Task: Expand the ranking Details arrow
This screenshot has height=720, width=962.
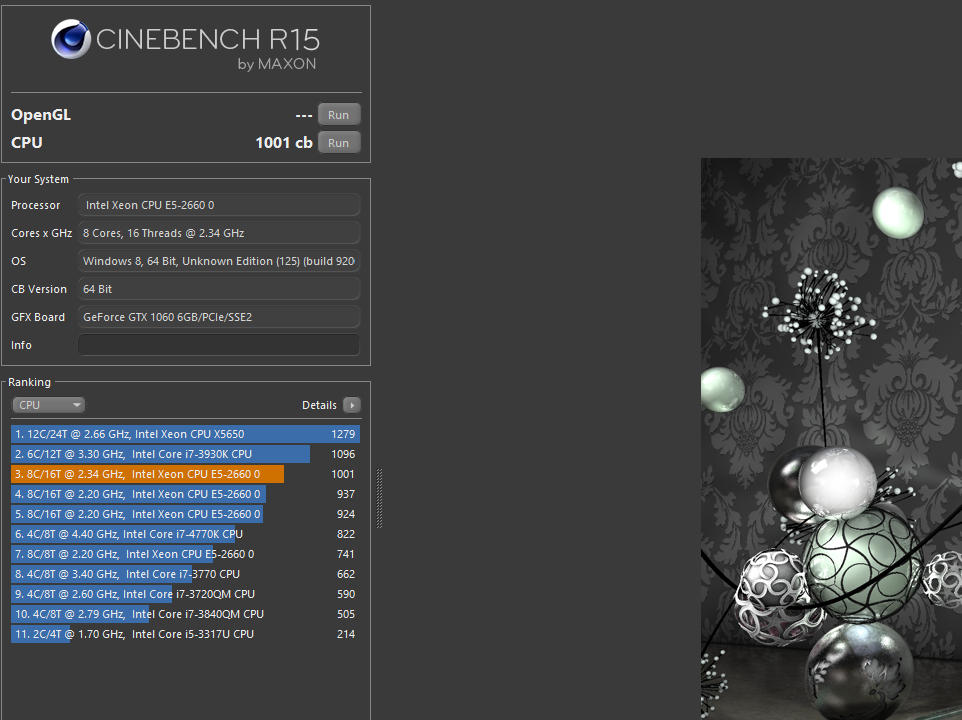Action: 352,405
